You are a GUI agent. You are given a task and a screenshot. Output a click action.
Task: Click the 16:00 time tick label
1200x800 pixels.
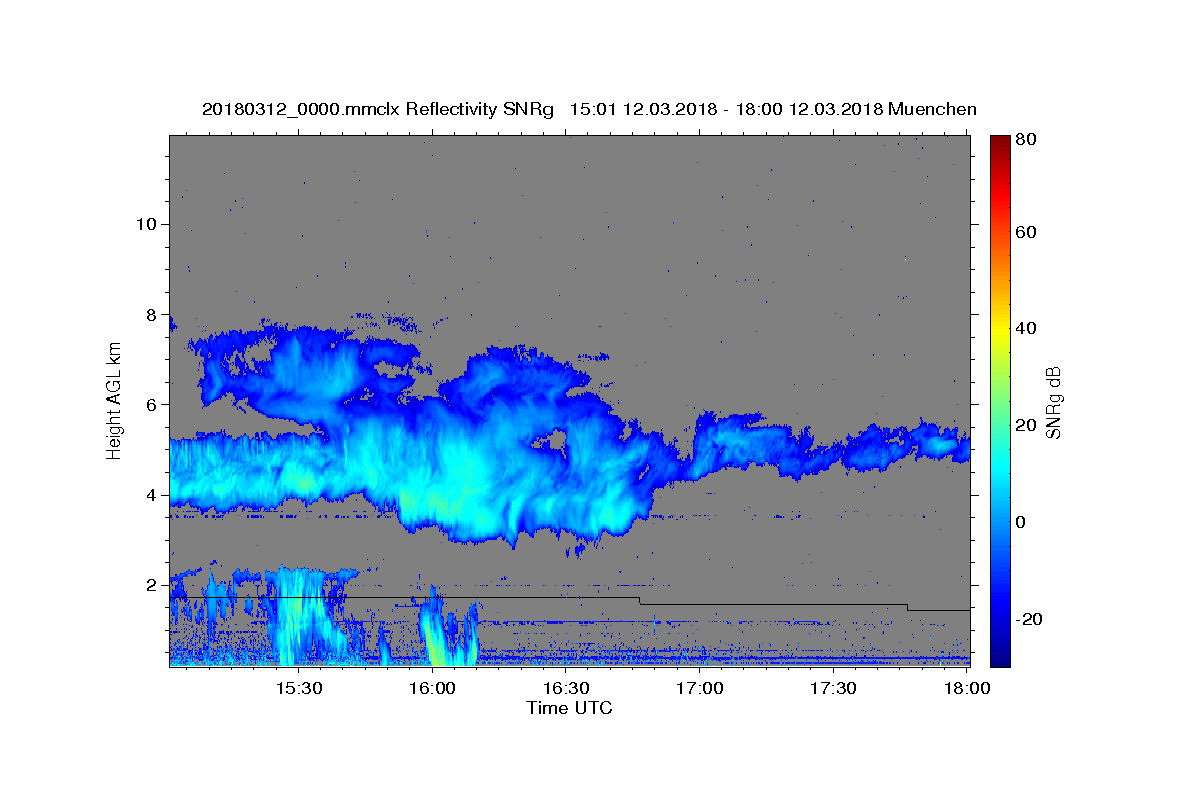click(432, 689)
